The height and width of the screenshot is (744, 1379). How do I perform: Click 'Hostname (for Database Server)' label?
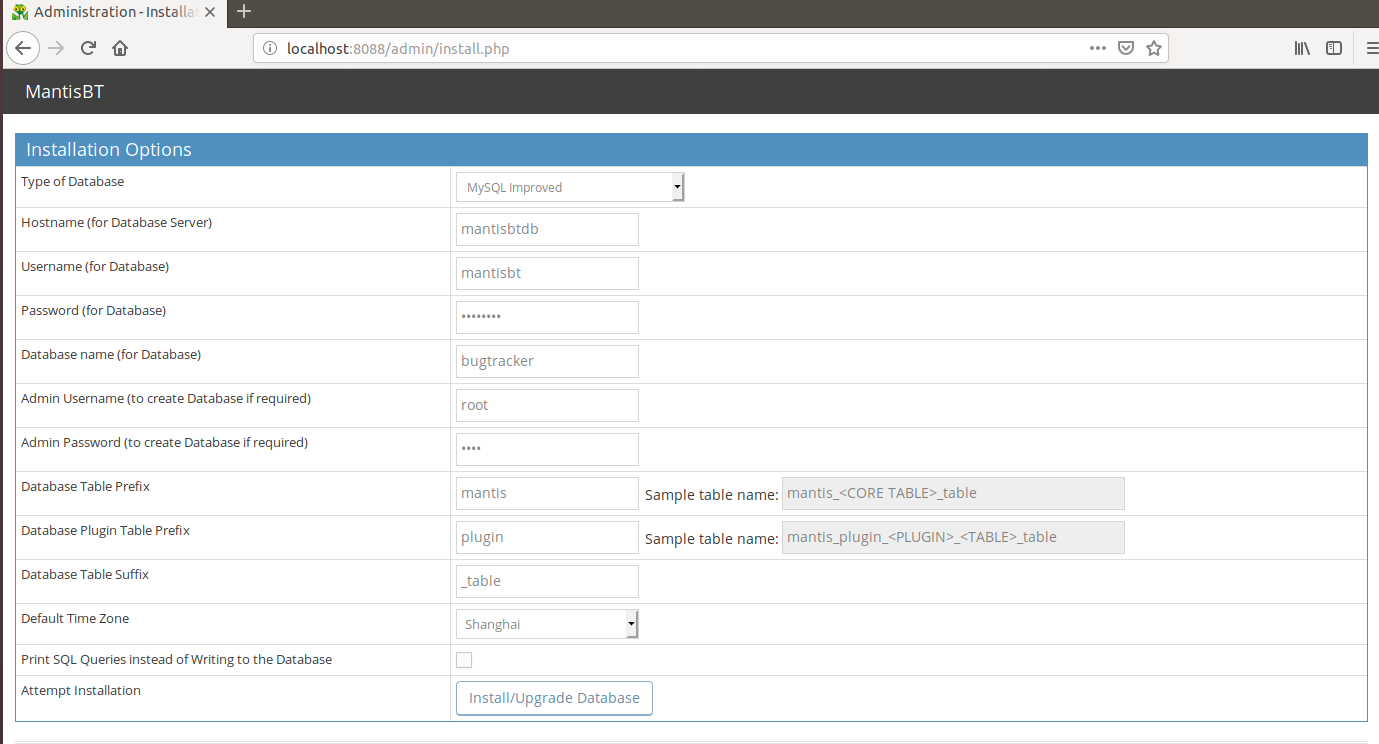[116, 222]
